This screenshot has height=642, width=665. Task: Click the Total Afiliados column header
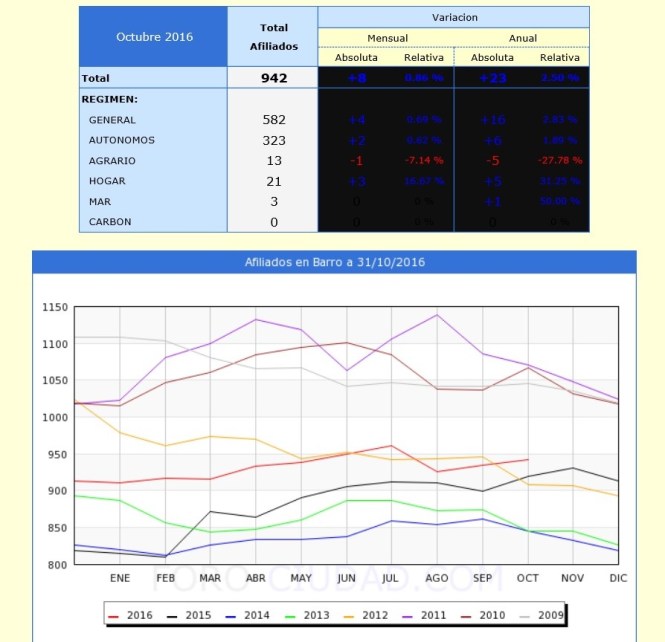[273, 37]
